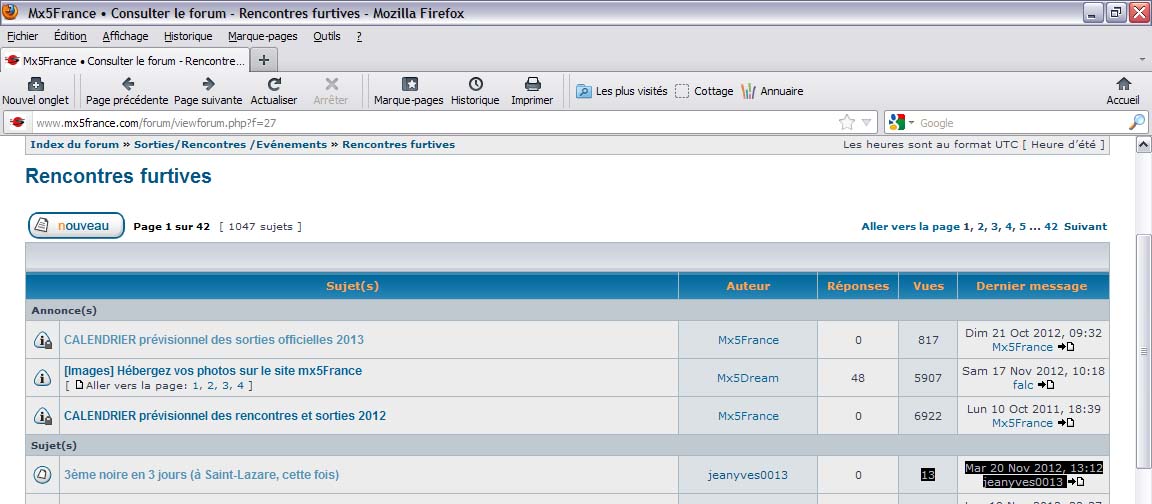
Task: Go to page 3 of the forum
Action: (995, 227)
